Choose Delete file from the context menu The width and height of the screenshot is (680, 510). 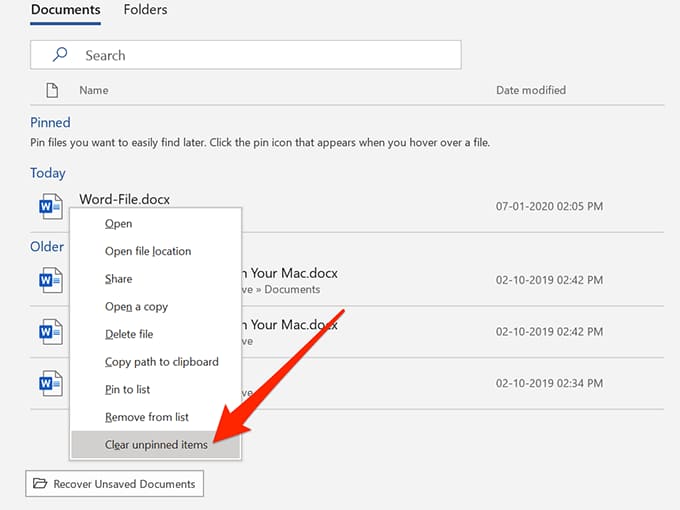click(129, 334)
